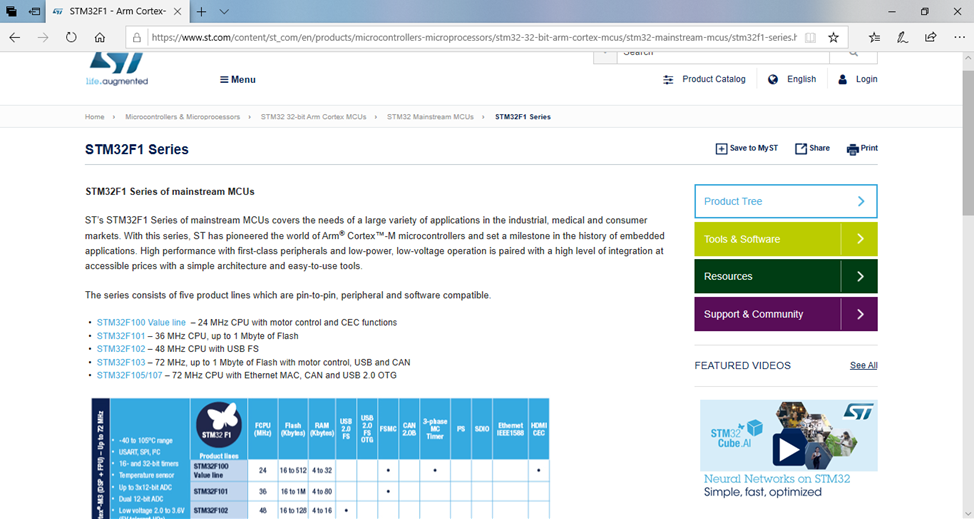974x519 pixels.
Task: Open Microcontrollers & Microprocessors breadcrumb
Action: coord(183,117)
